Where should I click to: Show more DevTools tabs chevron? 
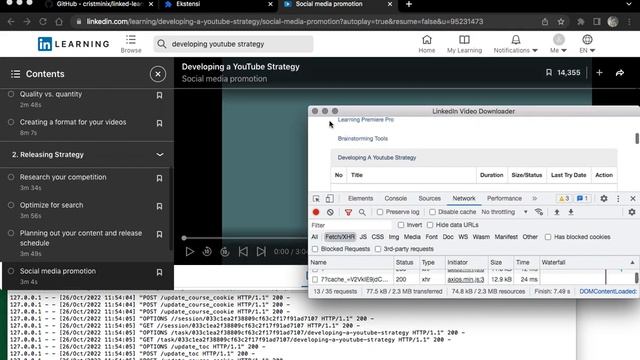pyautogui.click(x=534, y=198)
